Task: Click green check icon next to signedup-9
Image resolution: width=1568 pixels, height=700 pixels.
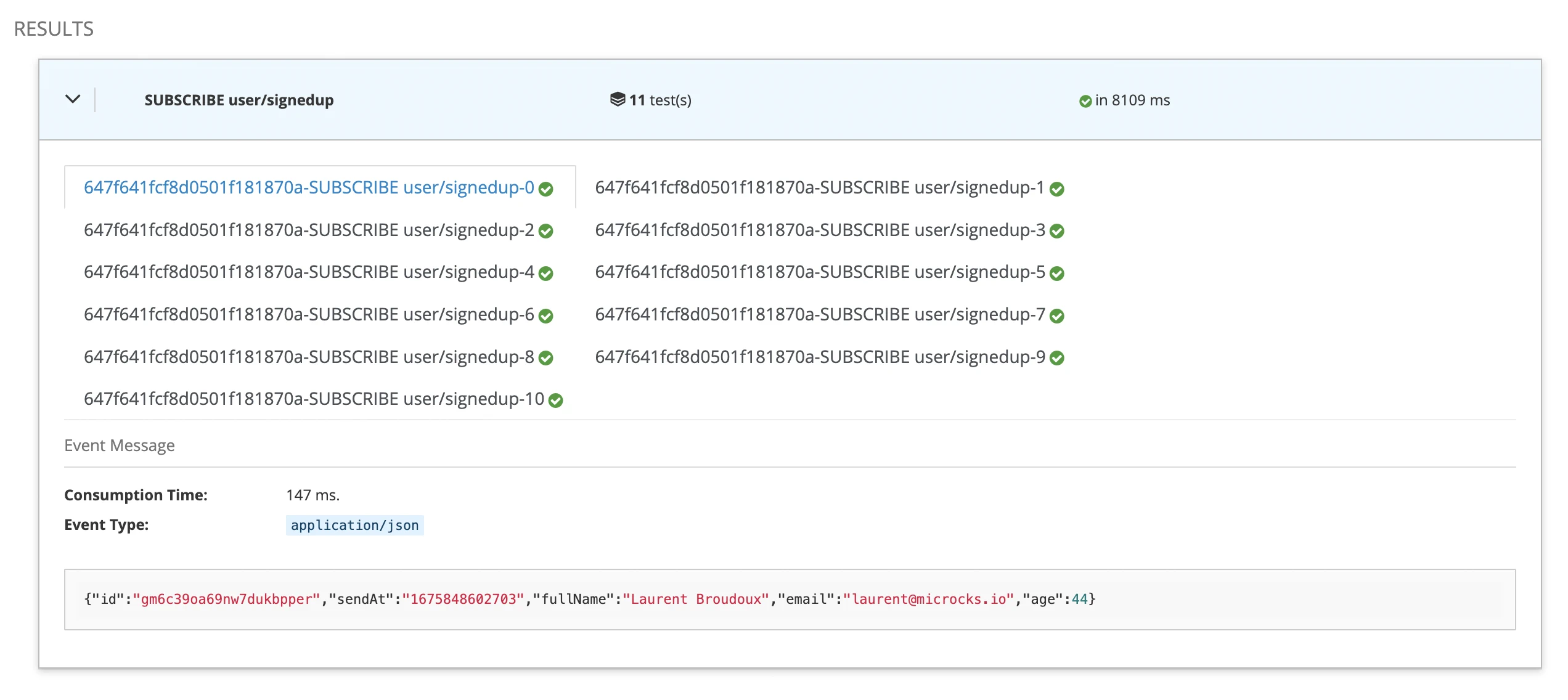Action: [1056, 358]
